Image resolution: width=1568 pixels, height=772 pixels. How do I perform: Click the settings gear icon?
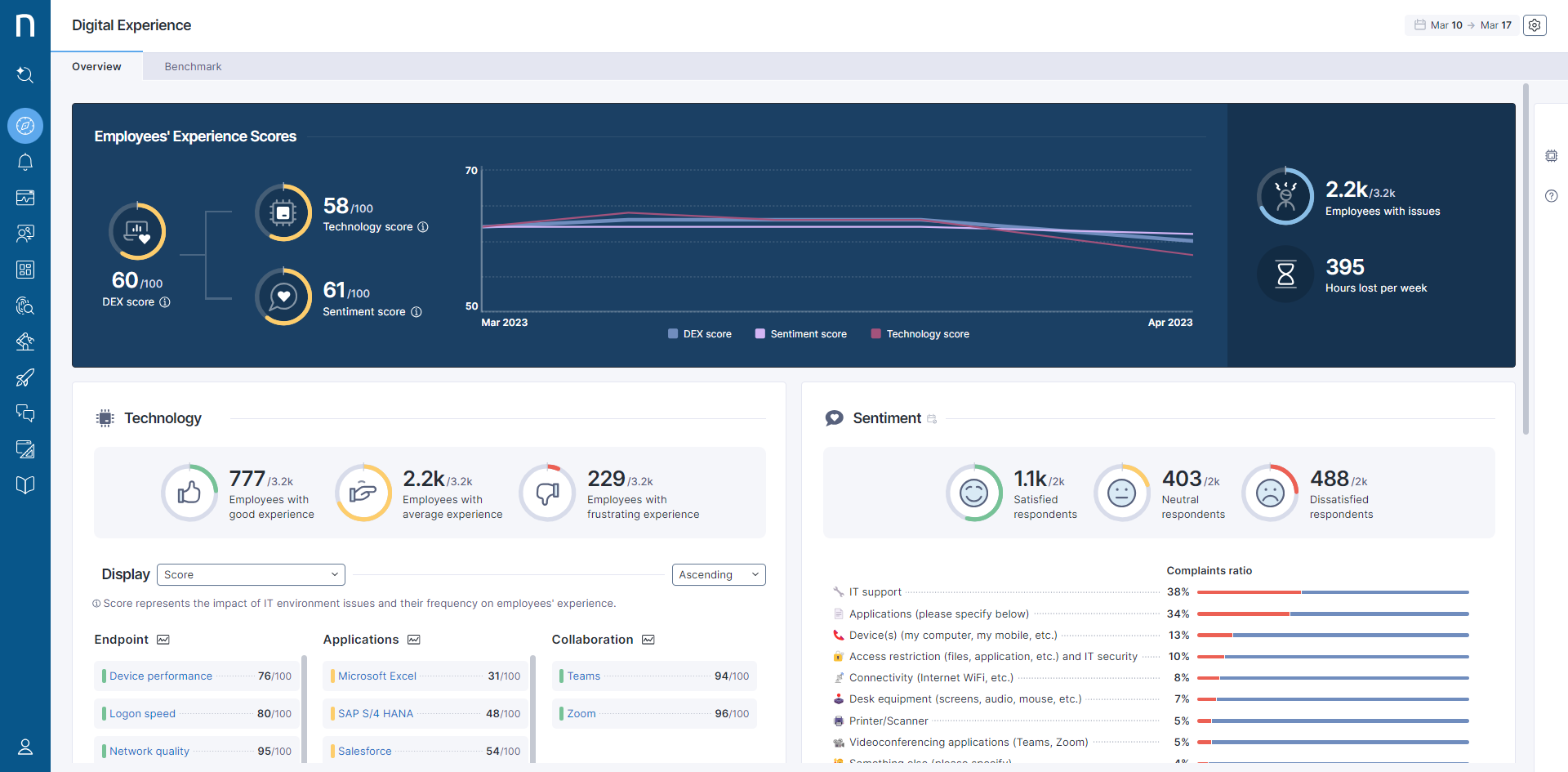pos(1535,25)
